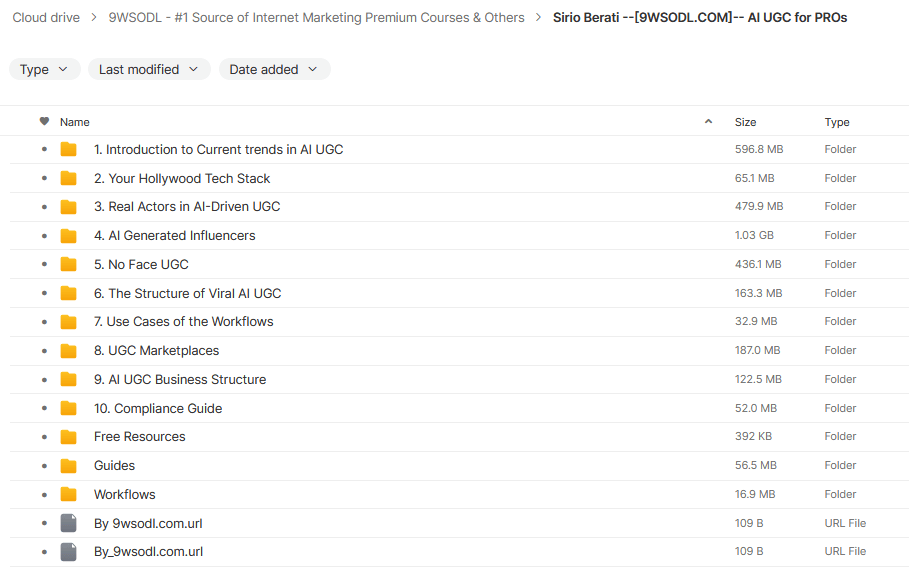The width and height of the screenshot is (909, 586).
Task: Toggle favorite dot for Real Actors folder
Action: [44, 207]
